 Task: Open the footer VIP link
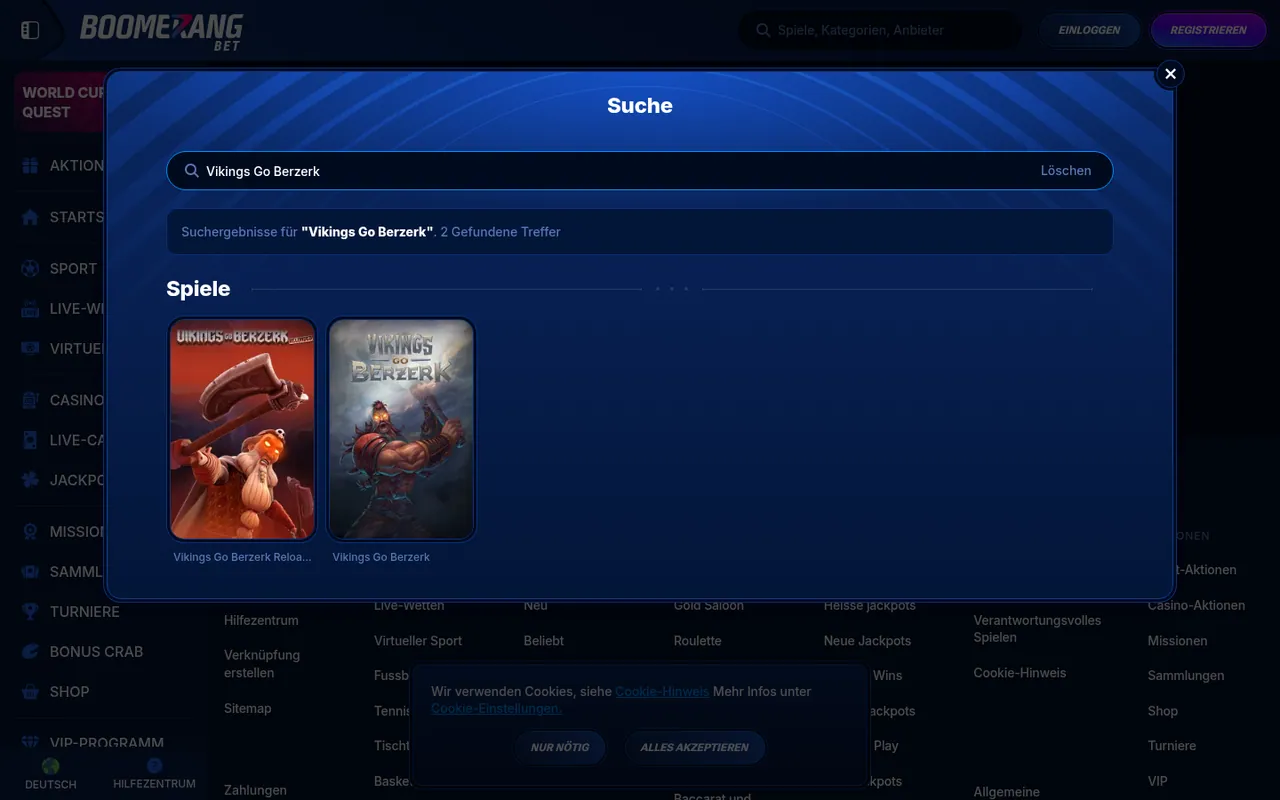pyautogui.click(x=1157, y=781)
